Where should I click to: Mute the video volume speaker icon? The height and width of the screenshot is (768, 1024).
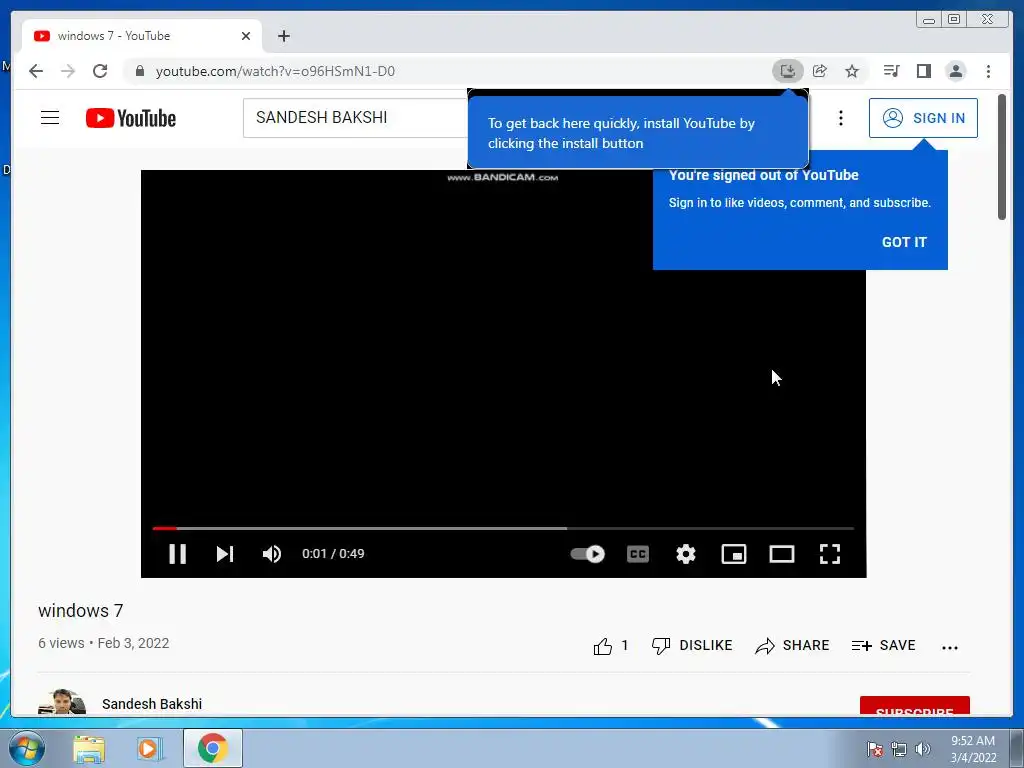click(x=272, y=554)
